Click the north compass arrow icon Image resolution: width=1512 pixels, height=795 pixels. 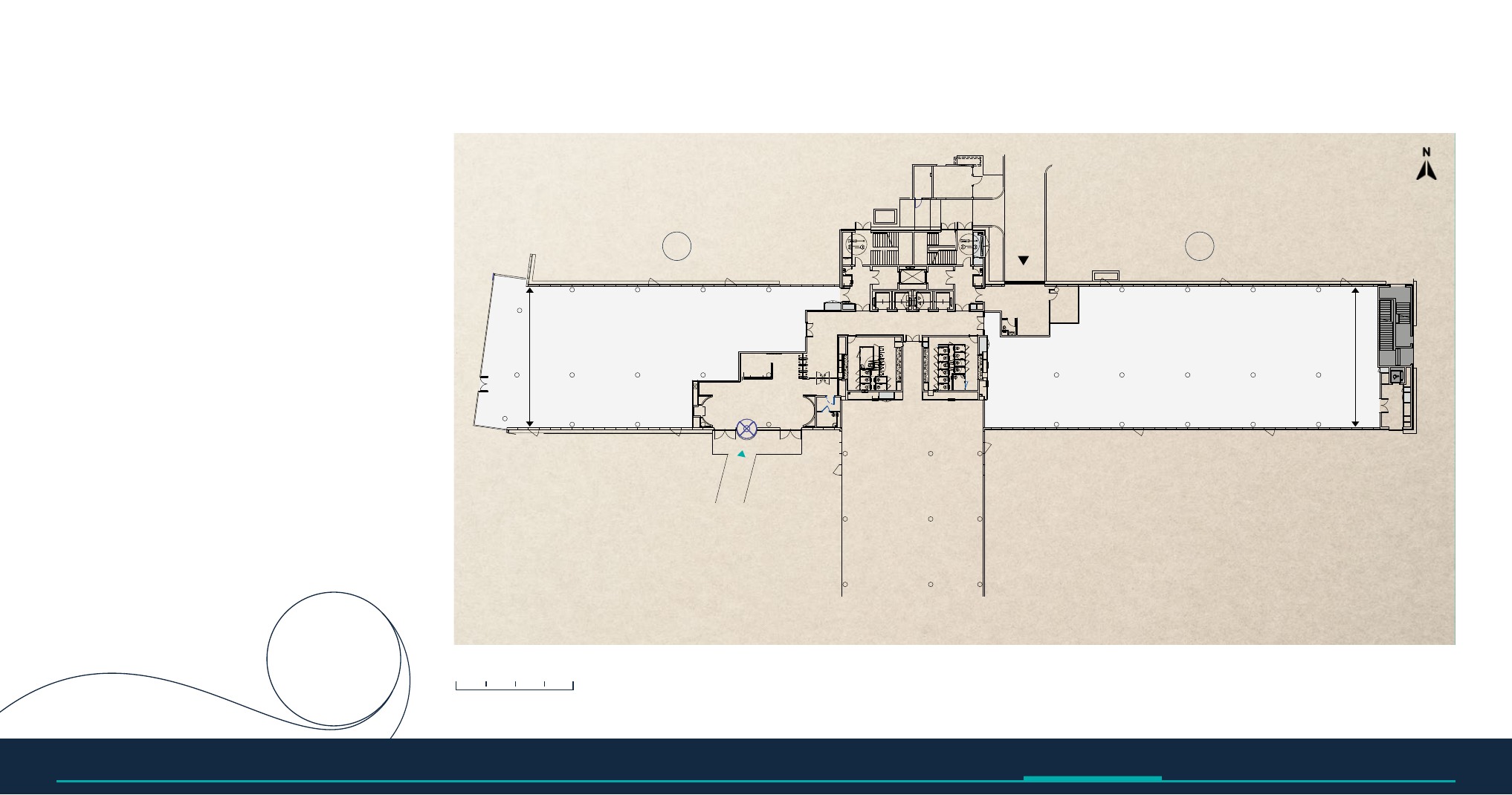point(1426,165)
